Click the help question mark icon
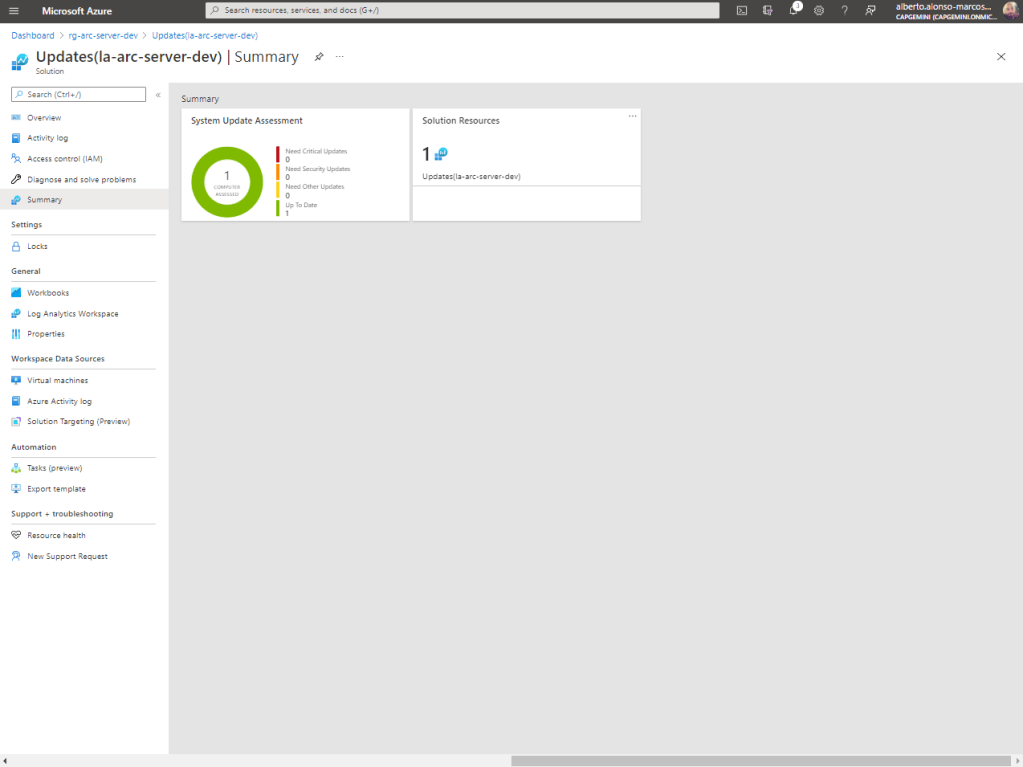 click(x=845, y=10)
